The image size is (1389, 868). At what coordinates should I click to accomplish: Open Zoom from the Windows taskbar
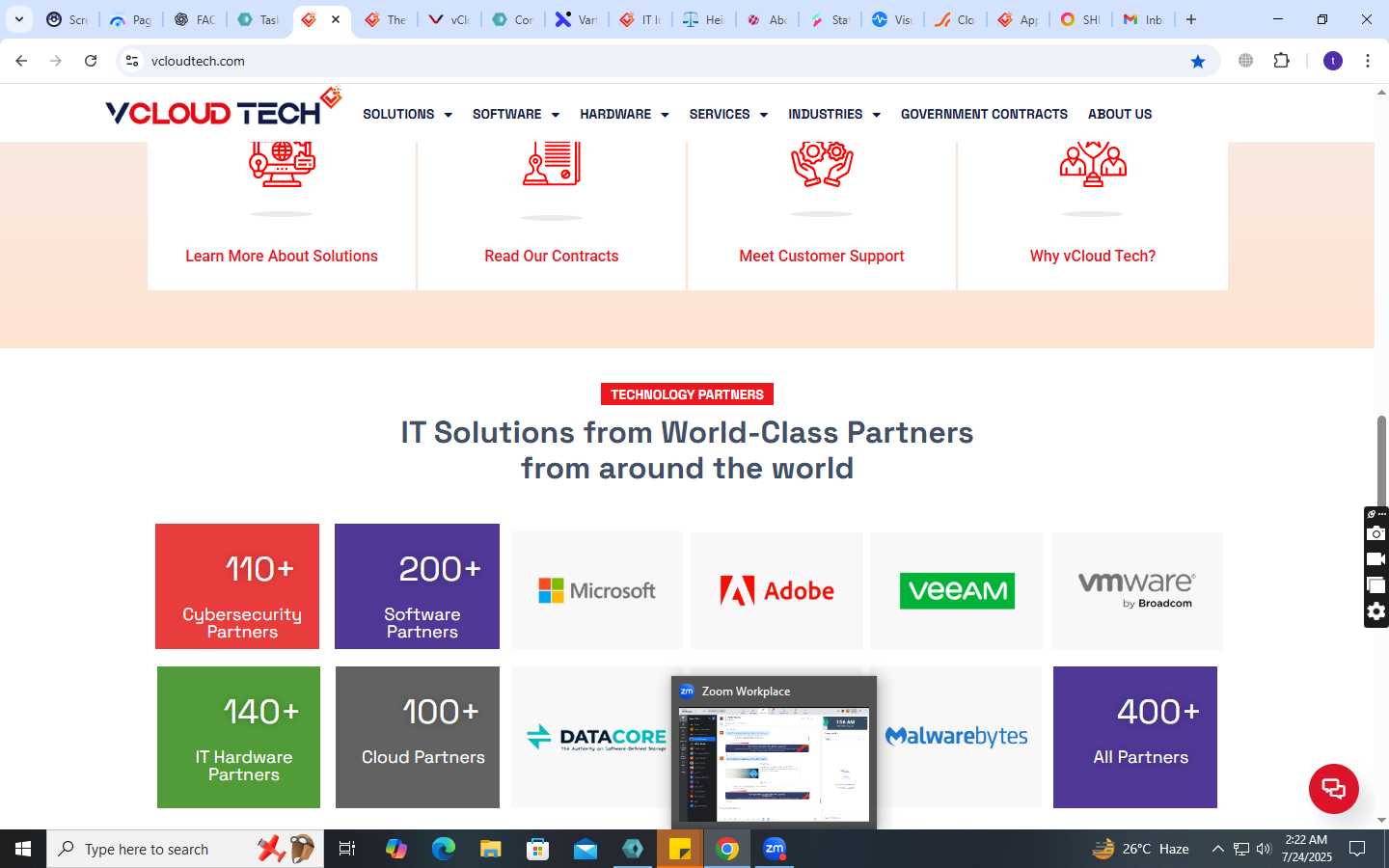pyautogui.click(x=775, y=849)
